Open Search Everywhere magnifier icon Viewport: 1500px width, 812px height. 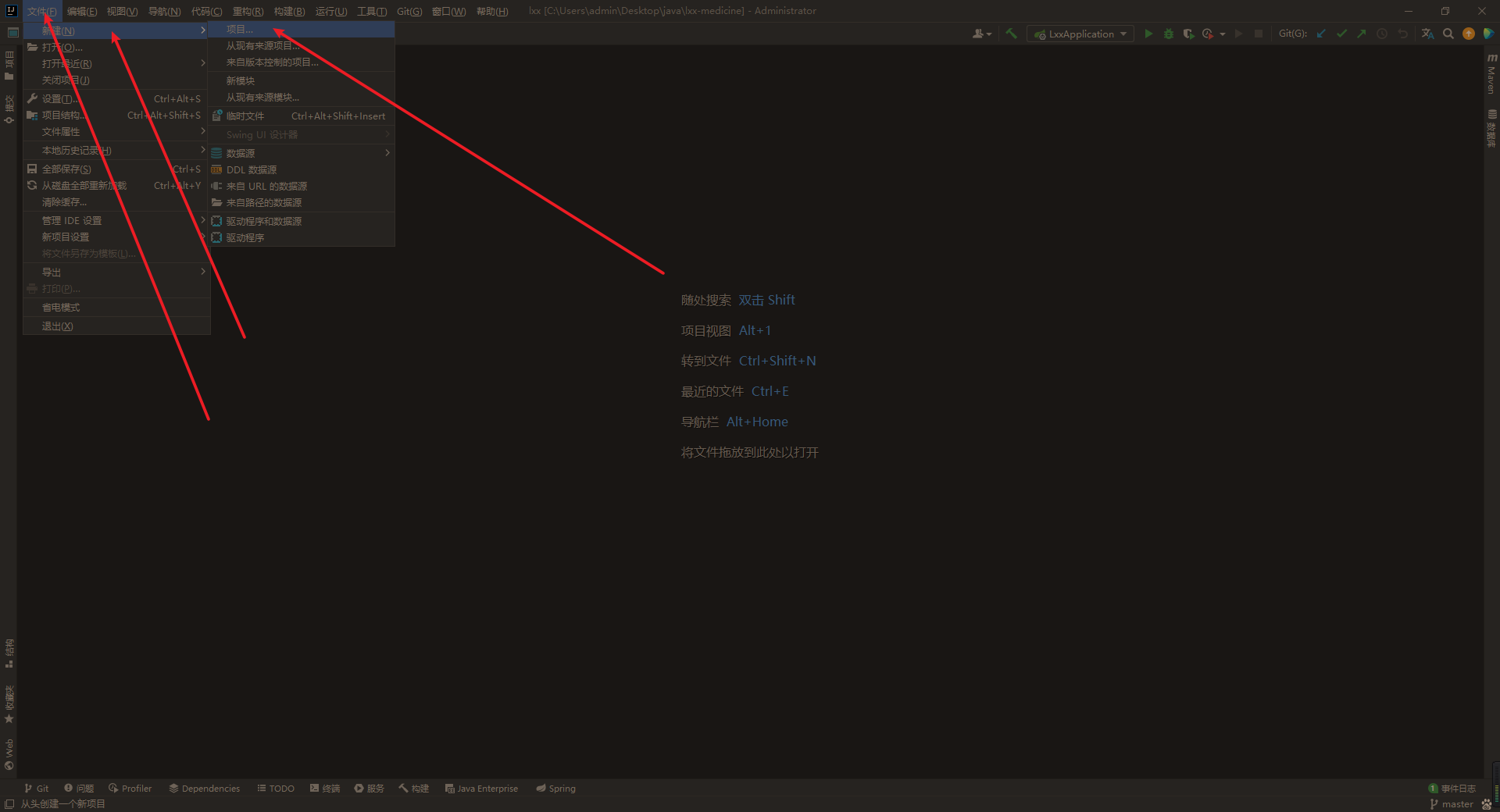click(x=1448, y=34)
